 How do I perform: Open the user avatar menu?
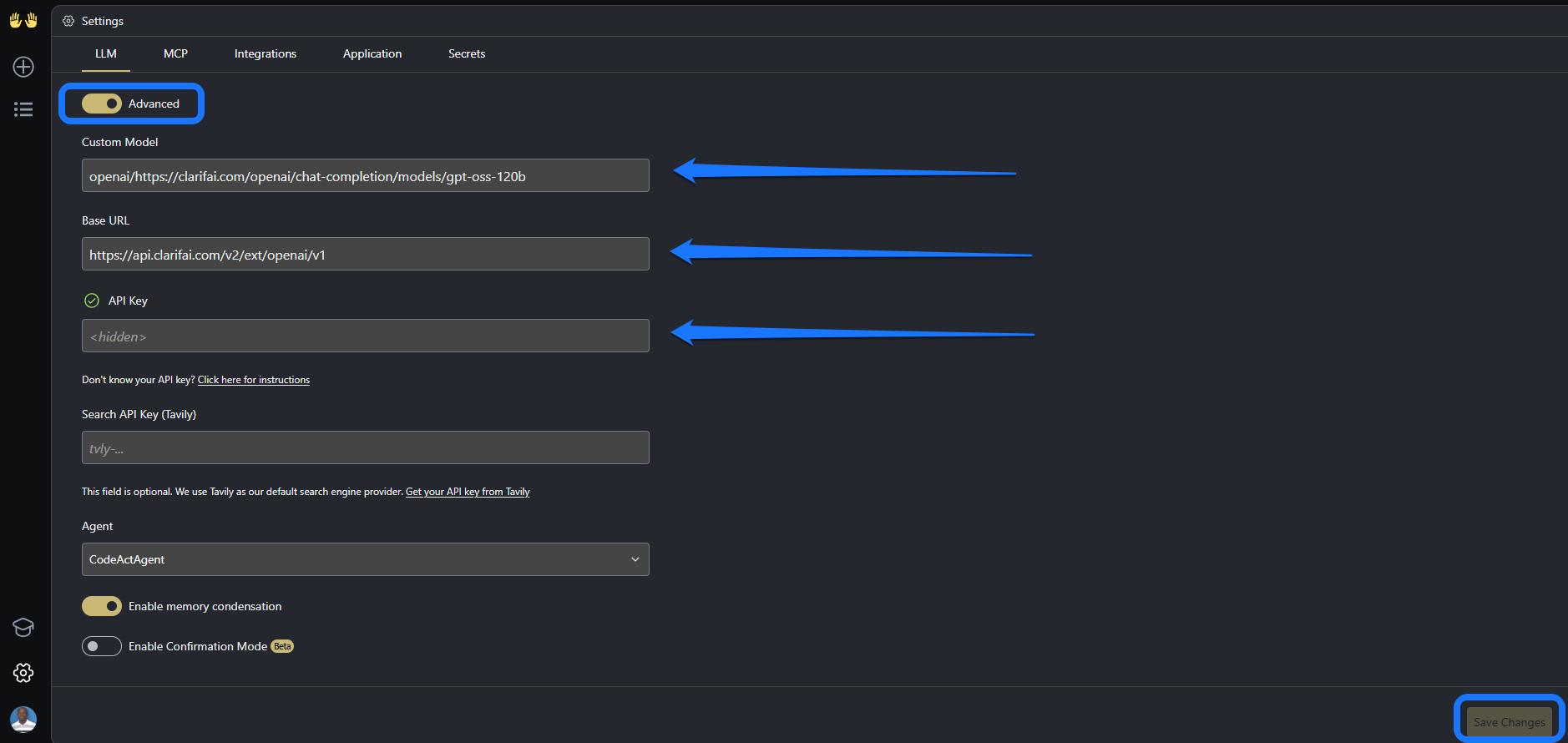(x=23, y=719)
